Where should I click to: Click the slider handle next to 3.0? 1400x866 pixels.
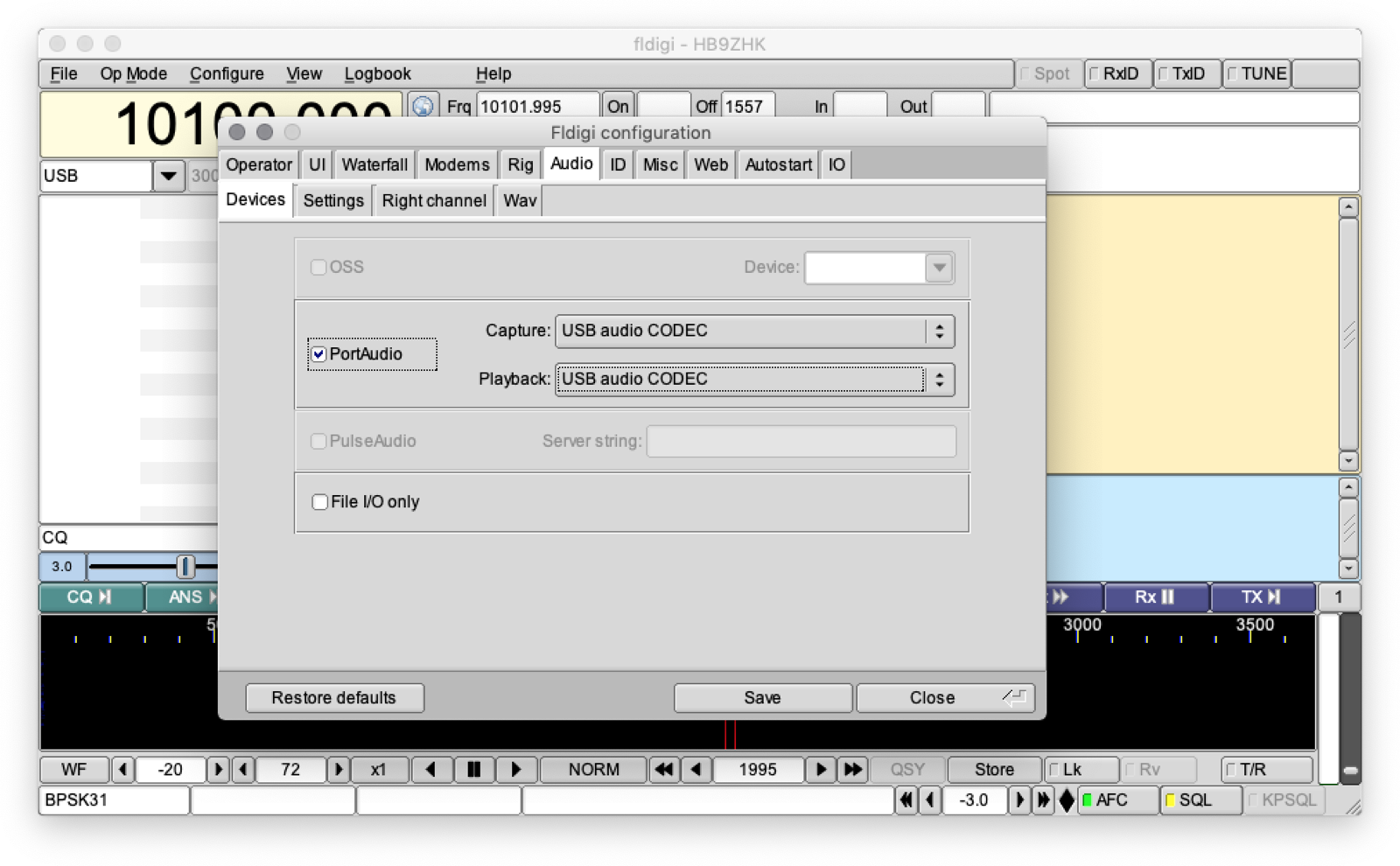(x=185, y=567)
